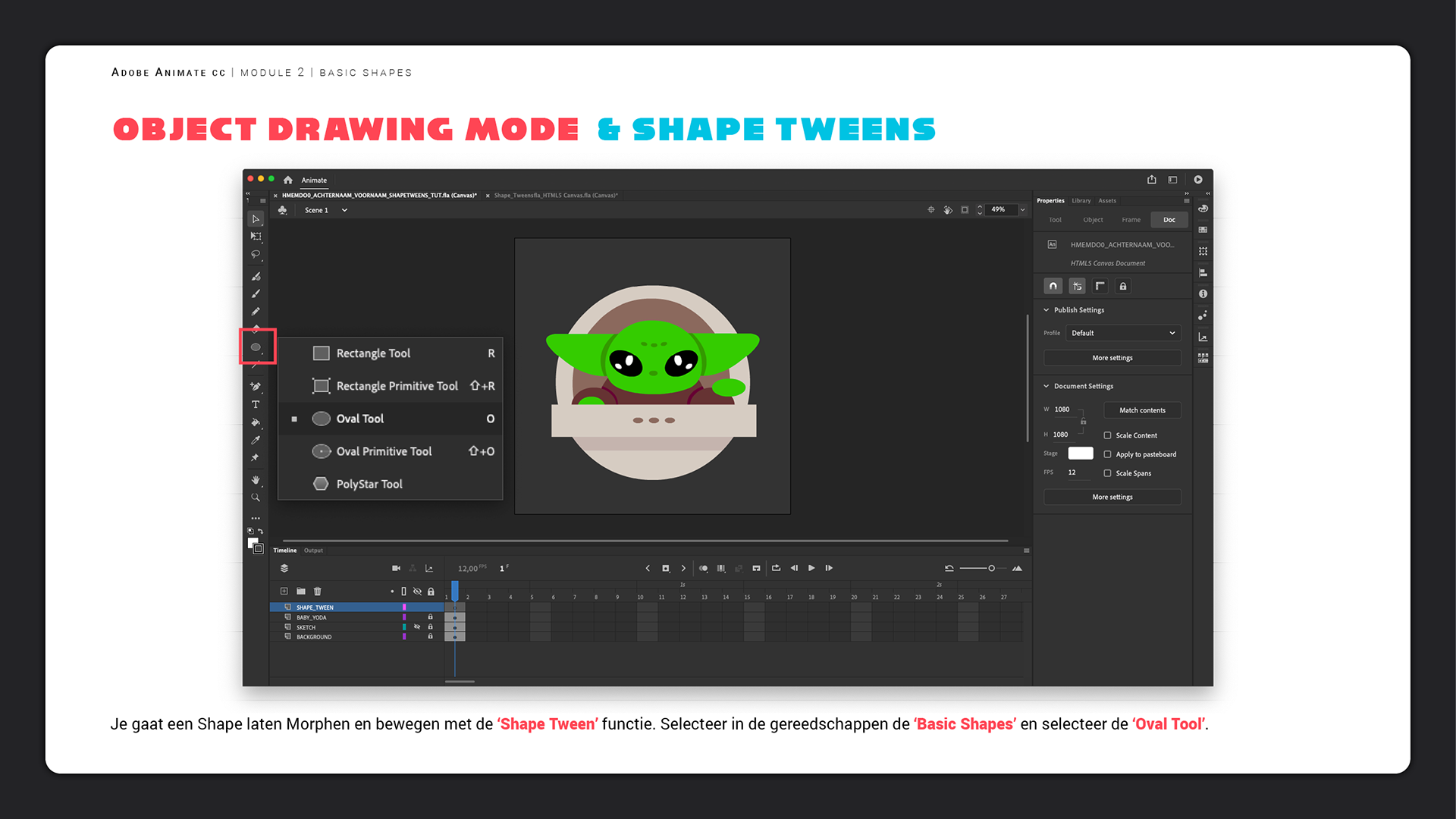Select the Oval Tool from flyout
This screenshot has width=1456, height=819.
tap(360, 419)
